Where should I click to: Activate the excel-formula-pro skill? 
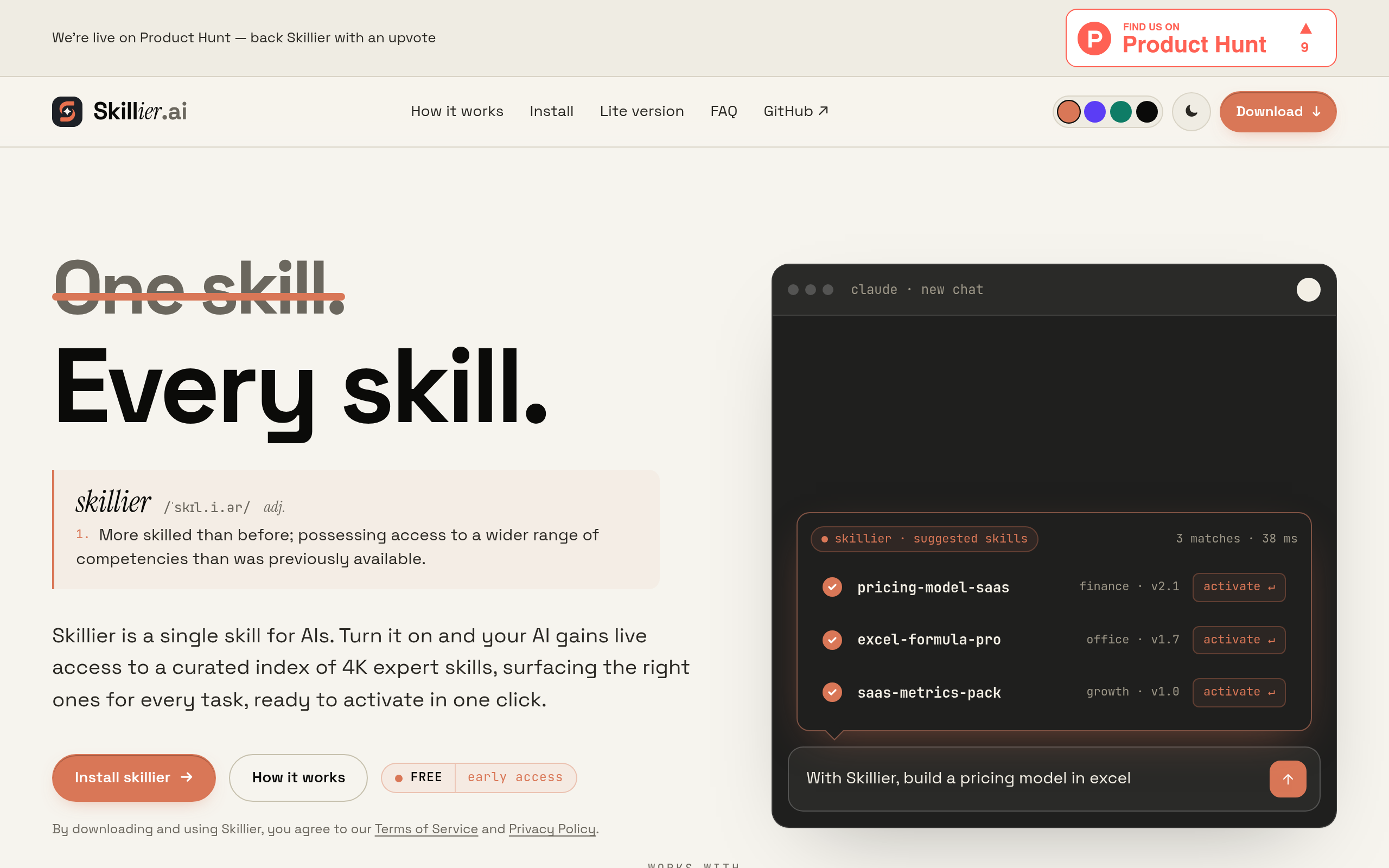[1239, 640]
